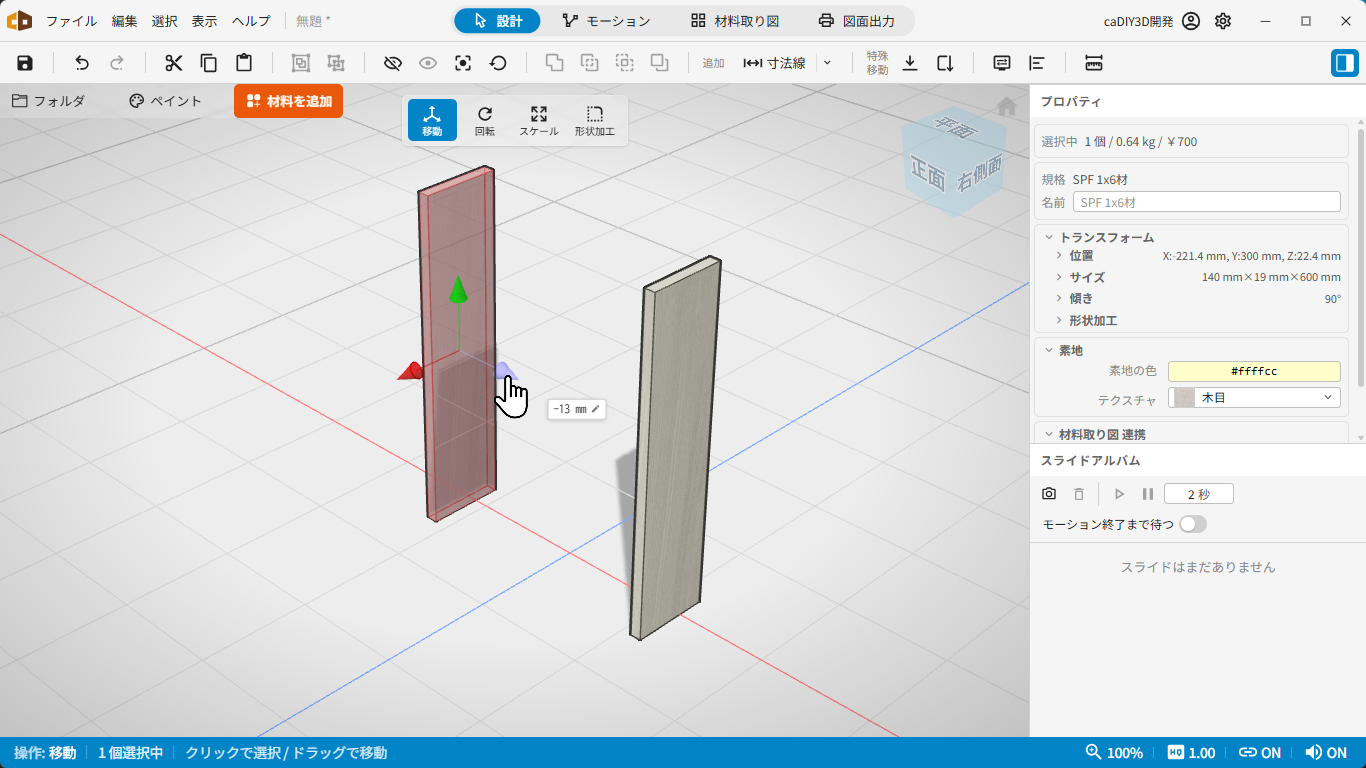Hide selected with crossed-eye icon

click(x=393, y=63)
